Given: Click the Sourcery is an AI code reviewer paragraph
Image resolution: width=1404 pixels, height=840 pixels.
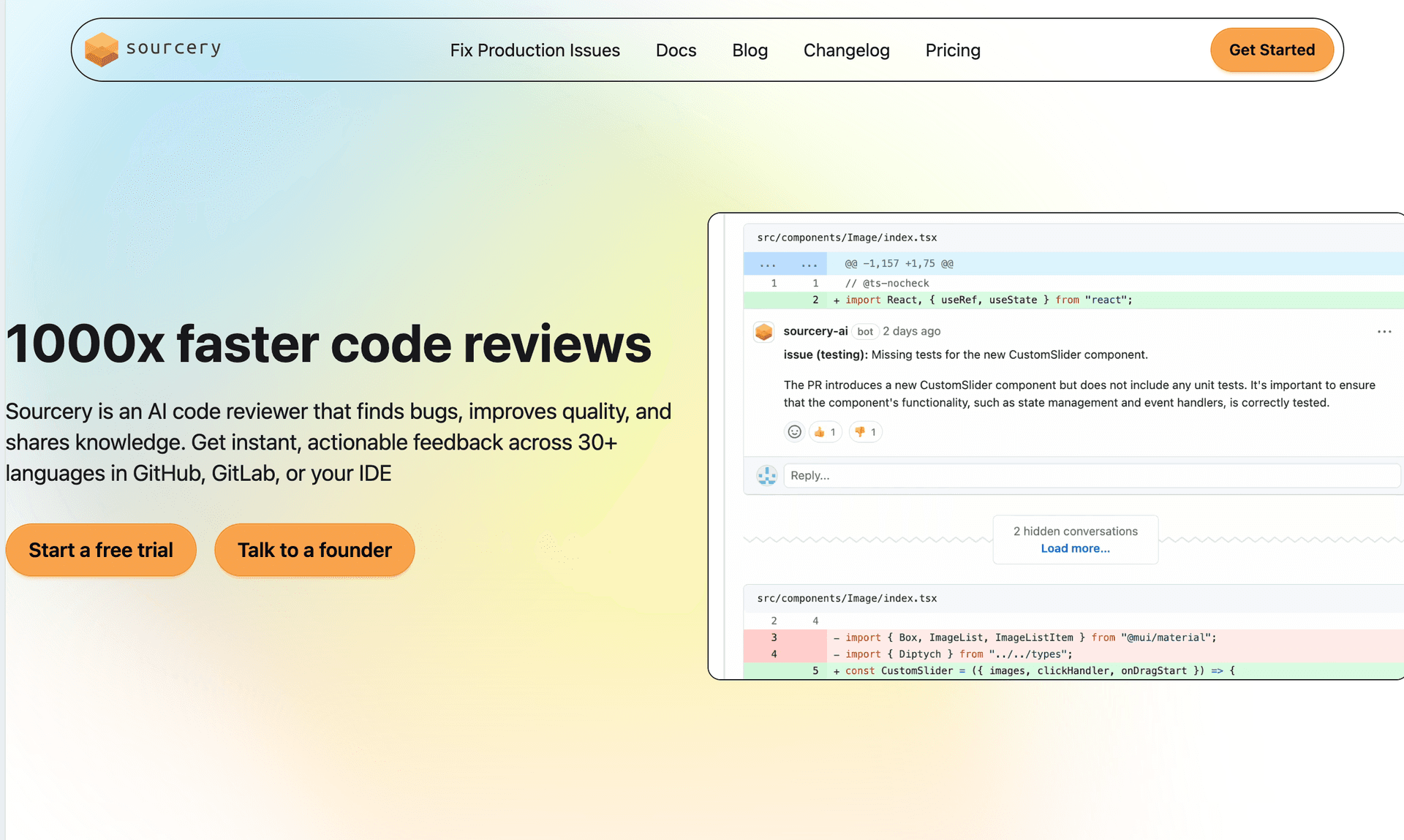Looking at the screenshot, I should (339, 442).
